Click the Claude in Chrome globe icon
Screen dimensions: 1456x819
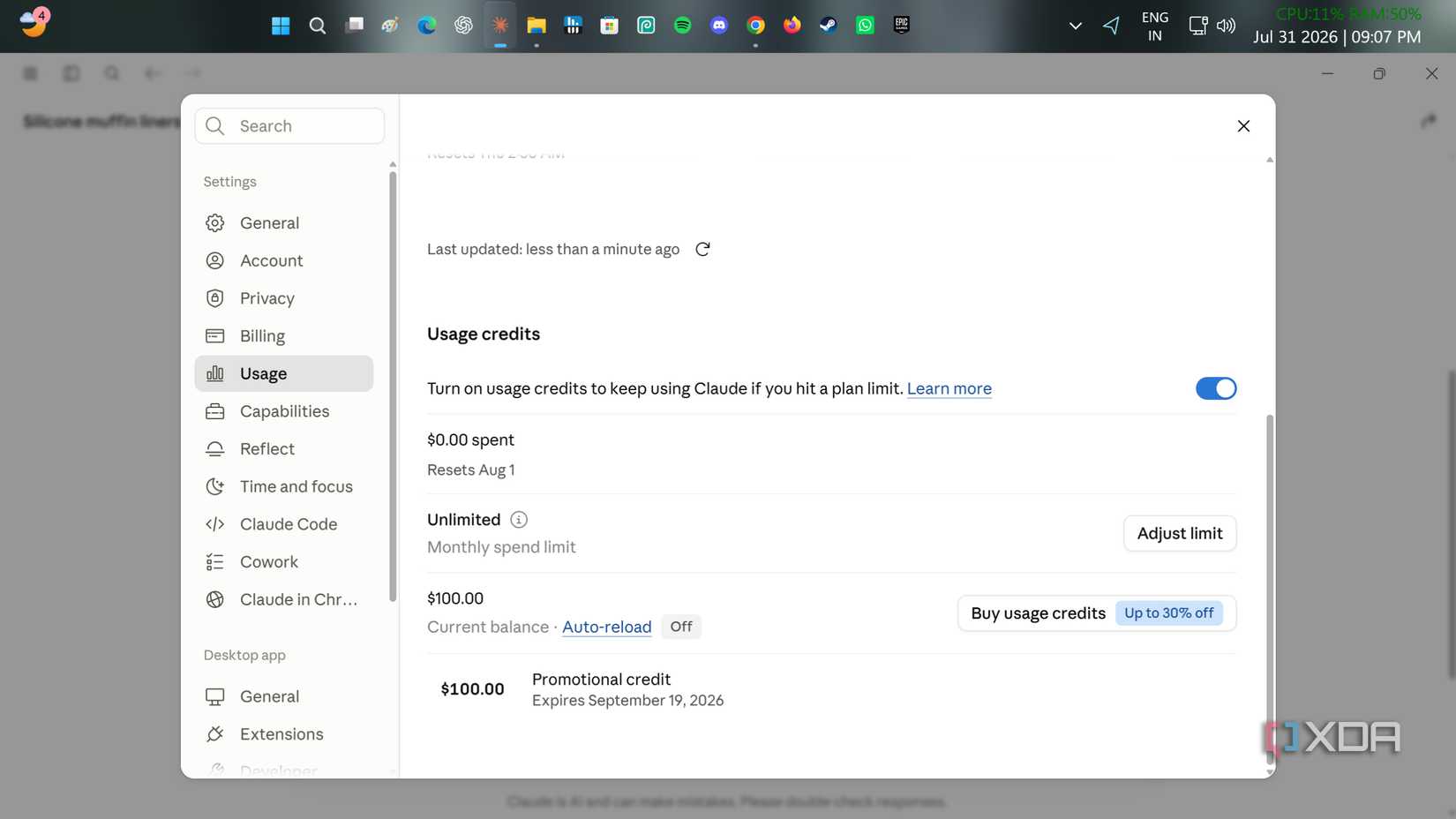click(214, 599)
